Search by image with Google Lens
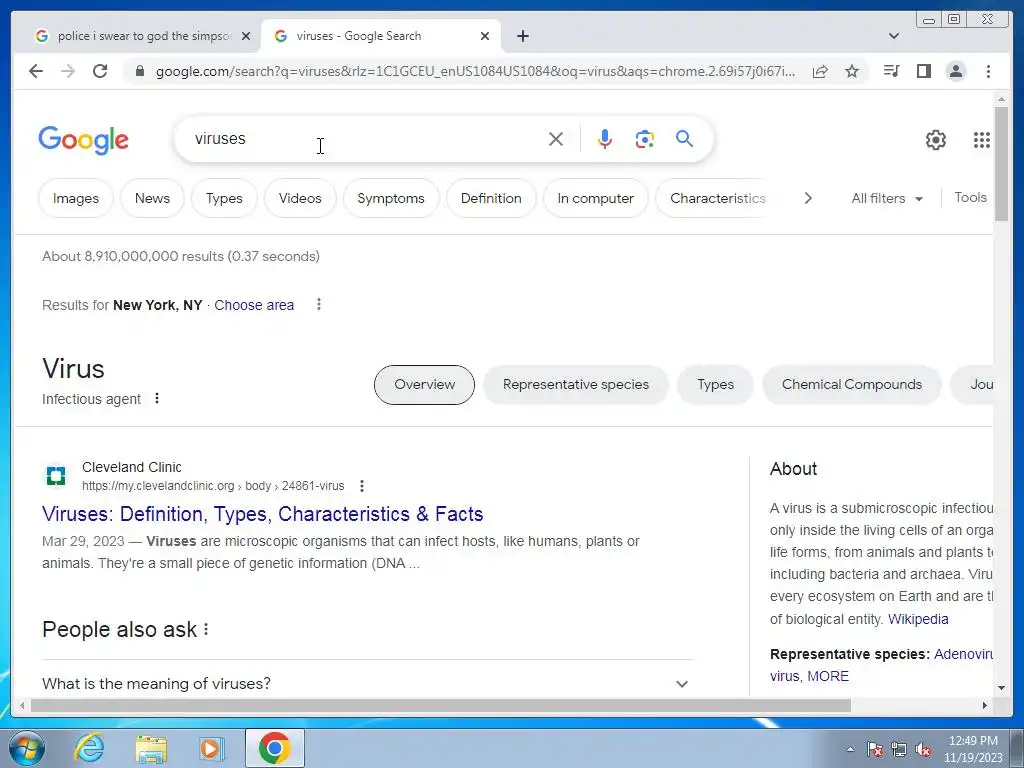Screen dimensions: 1024x768 click(x=645, y=139)
